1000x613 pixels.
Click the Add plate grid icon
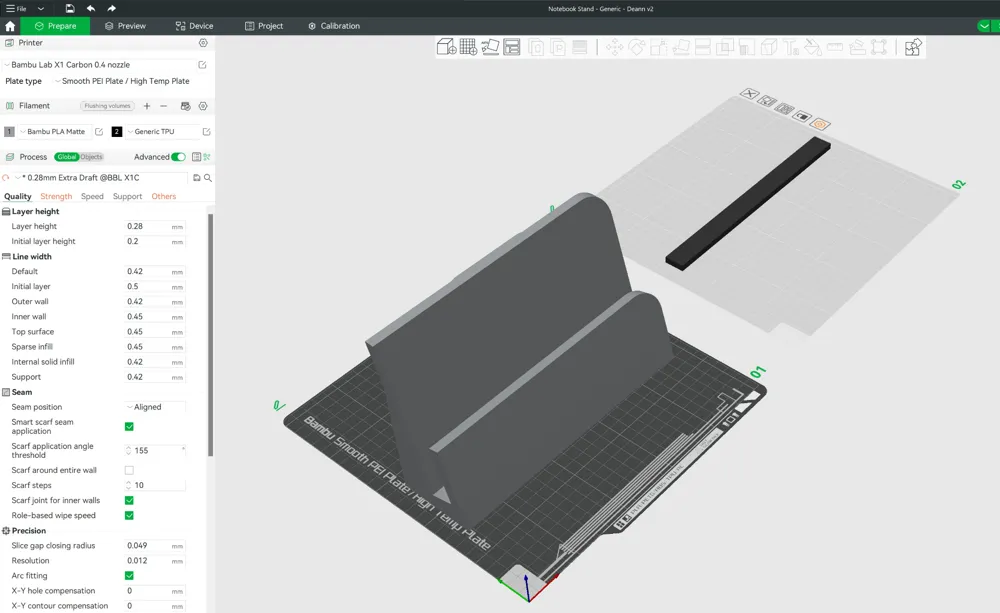(468, 47)
